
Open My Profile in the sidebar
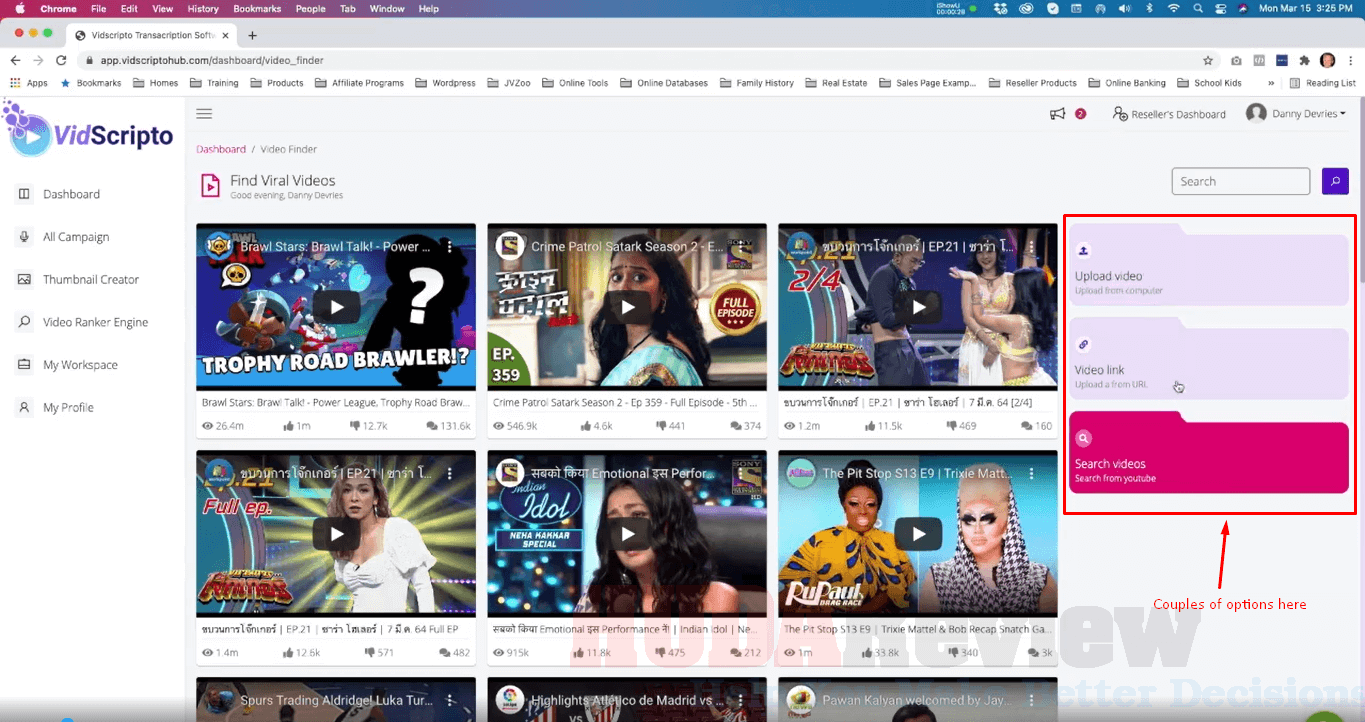coord(55,407)
